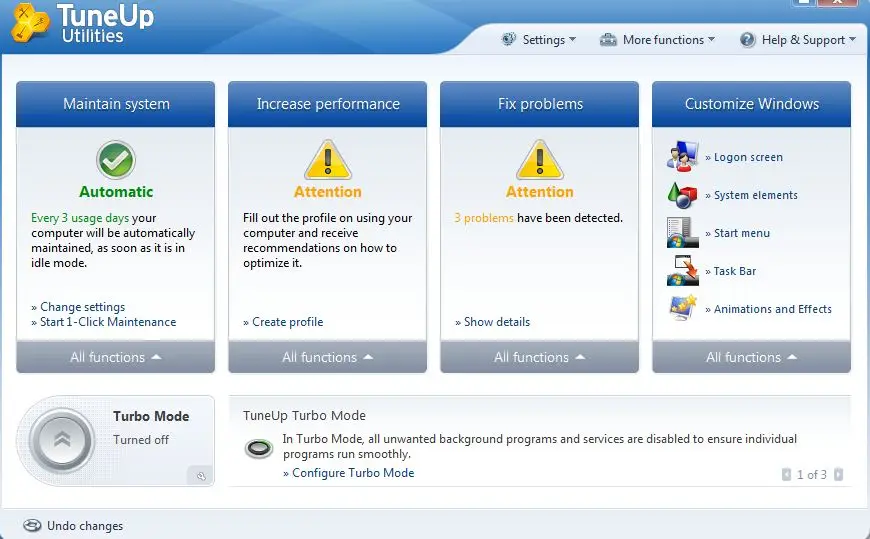Expand All functions under Maintain system
Image resolution: width=870 pixels, height=539 pixels.
[115, 357]
